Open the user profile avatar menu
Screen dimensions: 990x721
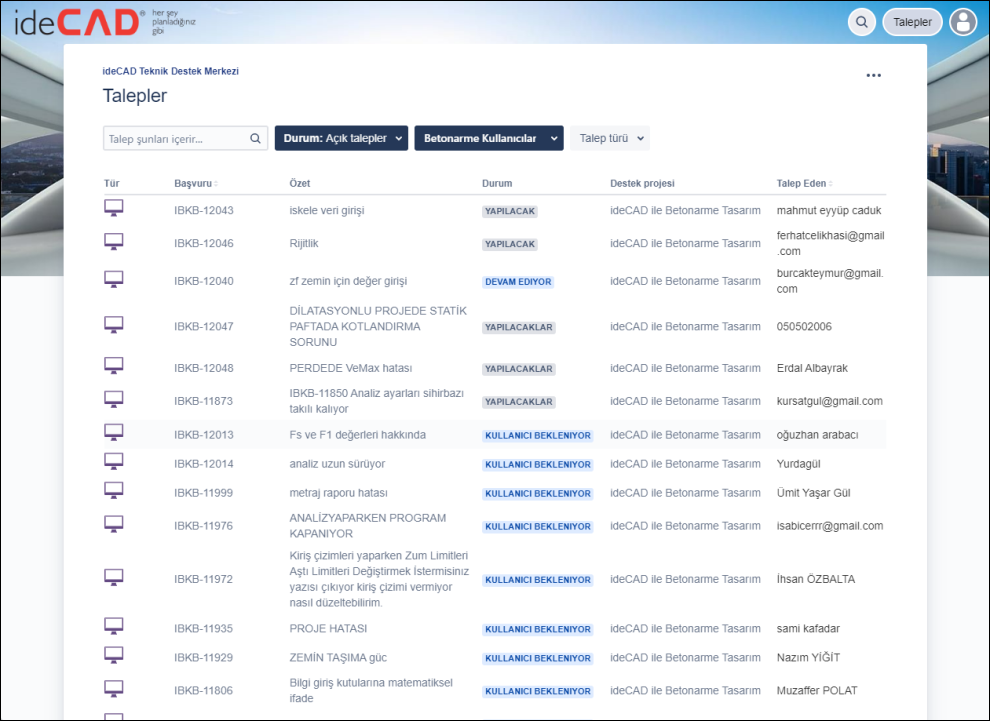(963, 22)
